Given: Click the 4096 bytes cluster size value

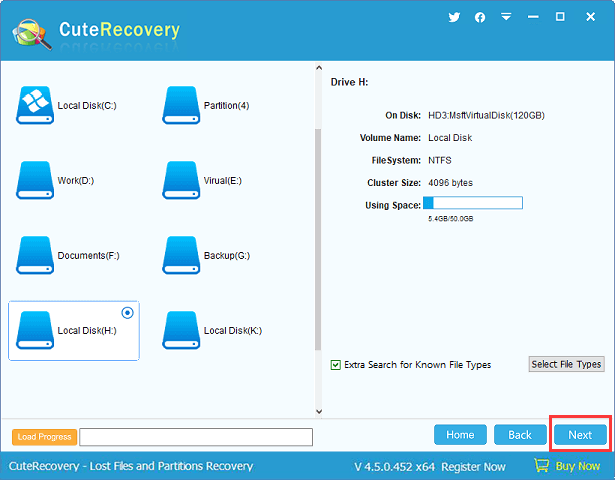Looking at the screenshot, I should tap(450, 183).
